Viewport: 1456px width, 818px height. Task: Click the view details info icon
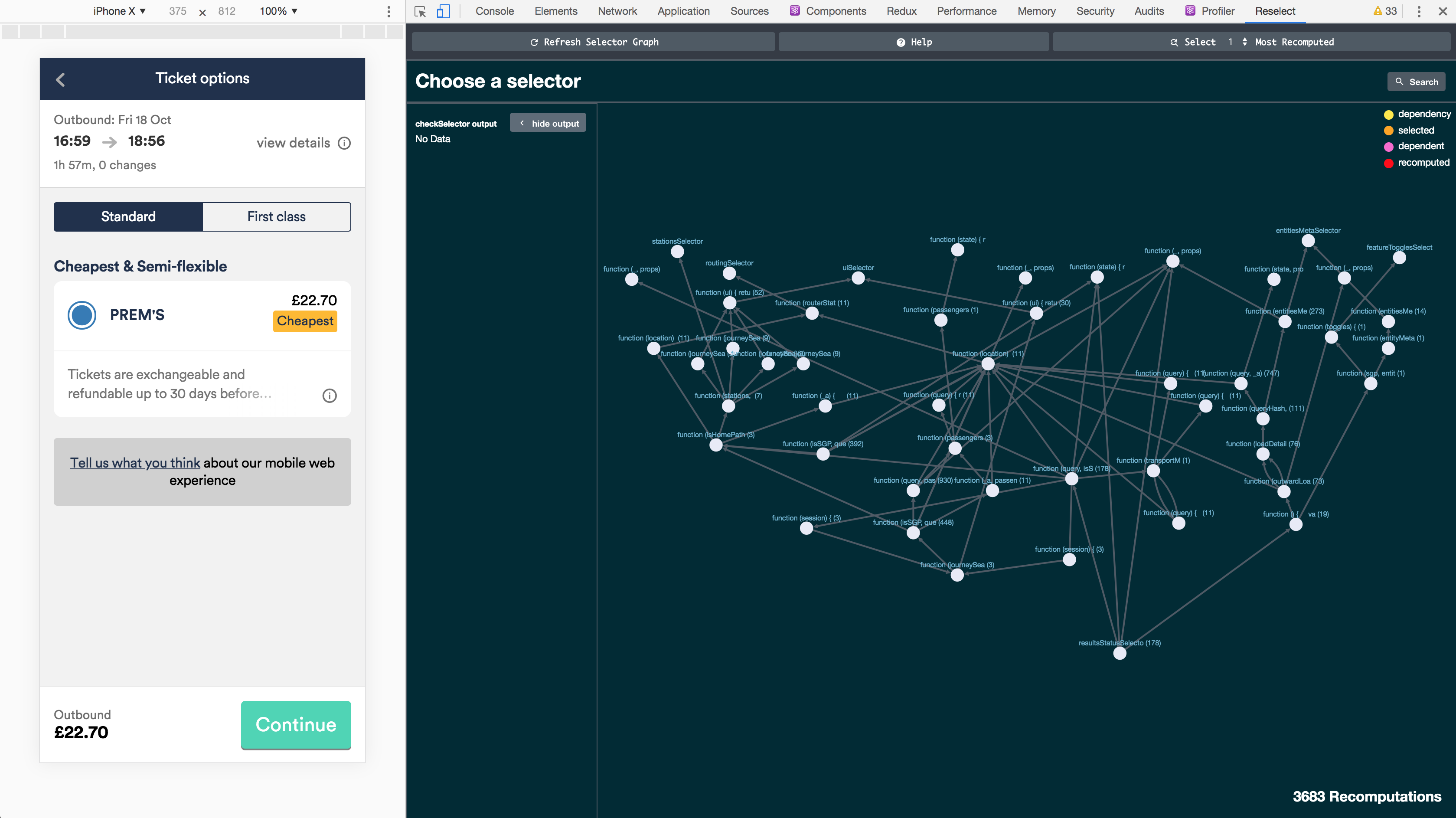point(344,143)
